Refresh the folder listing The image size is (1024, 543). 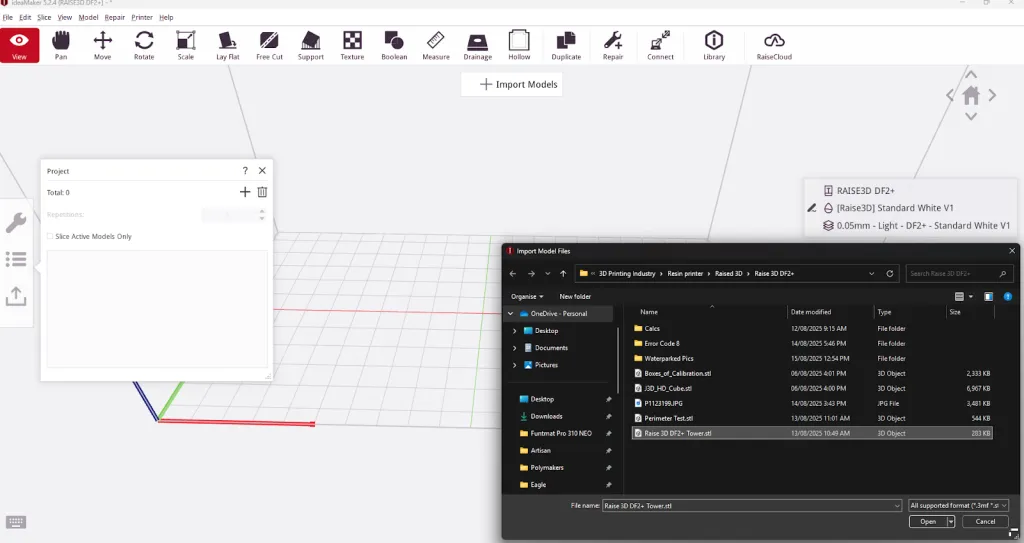889,274
